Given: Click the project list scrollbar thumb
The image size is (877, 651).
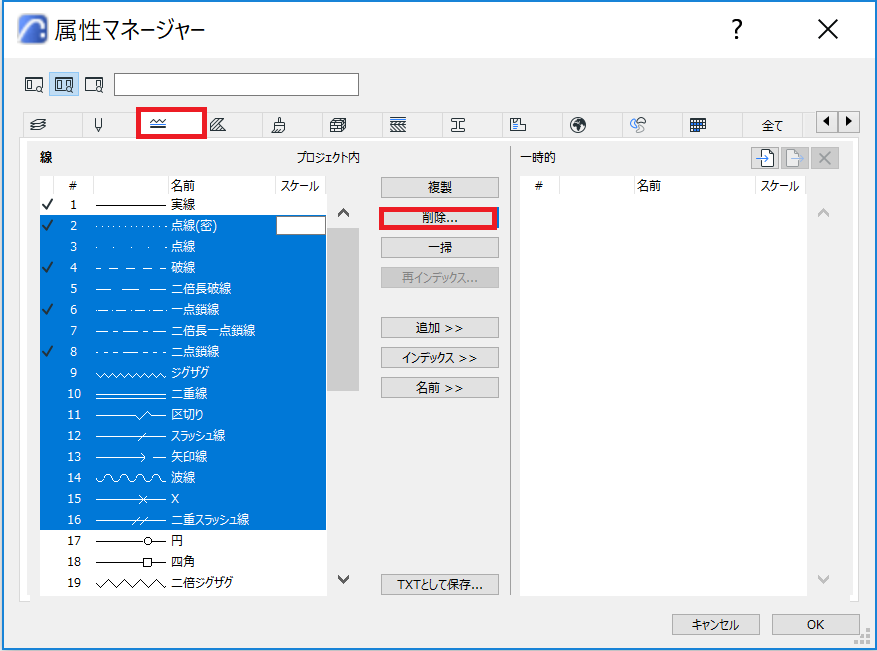Looking at the screenshot, I should [x=343, y=309].
